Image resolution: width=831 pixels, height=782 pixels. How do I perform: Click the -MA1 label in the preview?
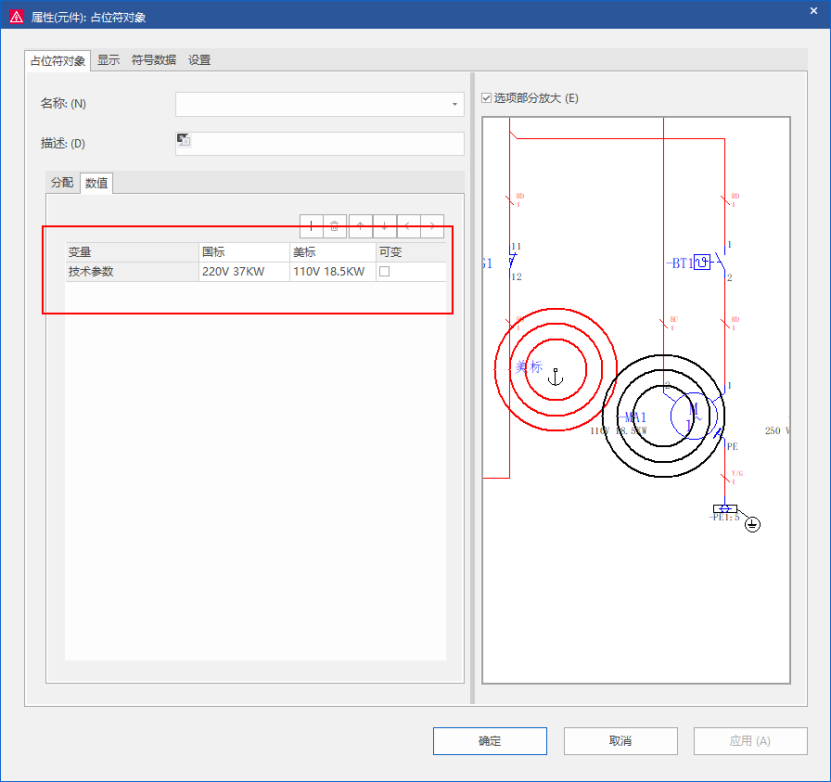tap(633, 417)
